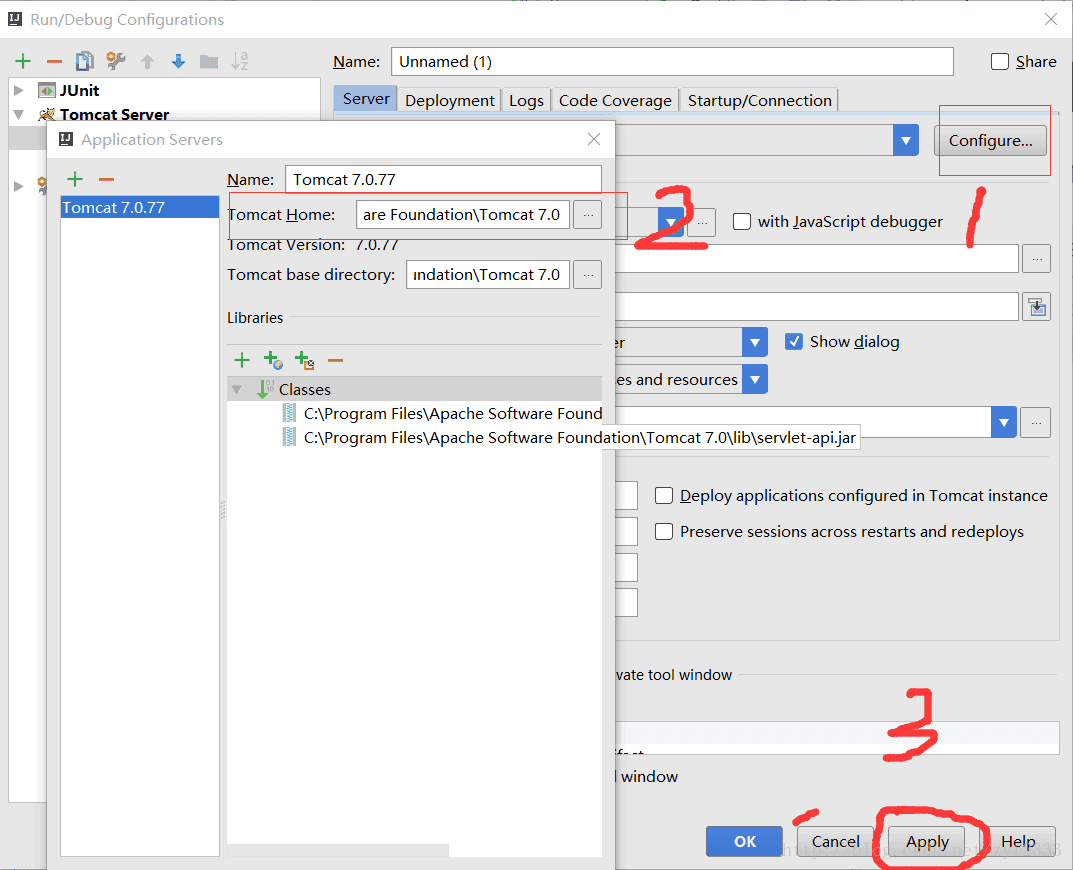Open the On 'Update' action dropdown
The image size is (1073, 870).
click(x=755, y=342)
